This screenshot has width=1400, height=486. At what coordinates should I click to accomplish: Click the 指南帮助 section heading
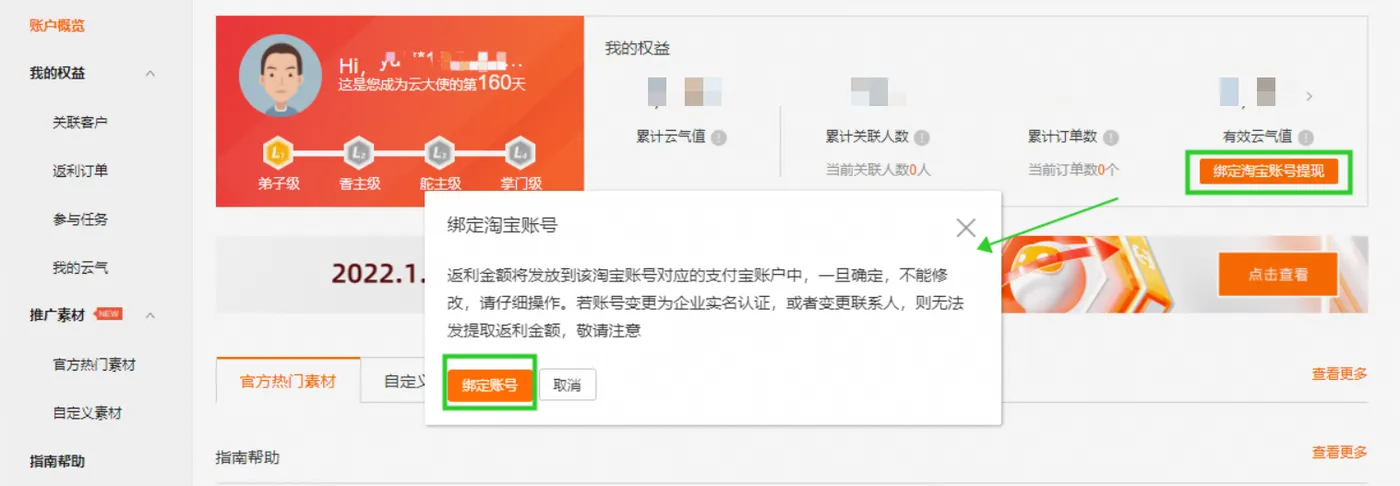[248, 458]
